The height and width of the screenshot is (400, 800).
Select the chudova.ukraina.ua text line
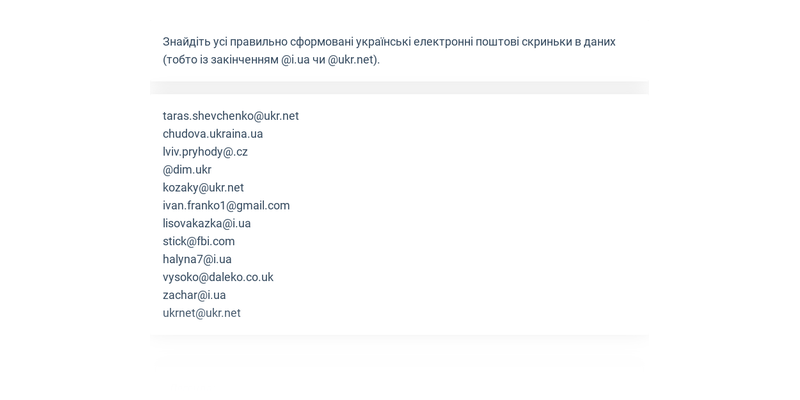pos(213,134)
